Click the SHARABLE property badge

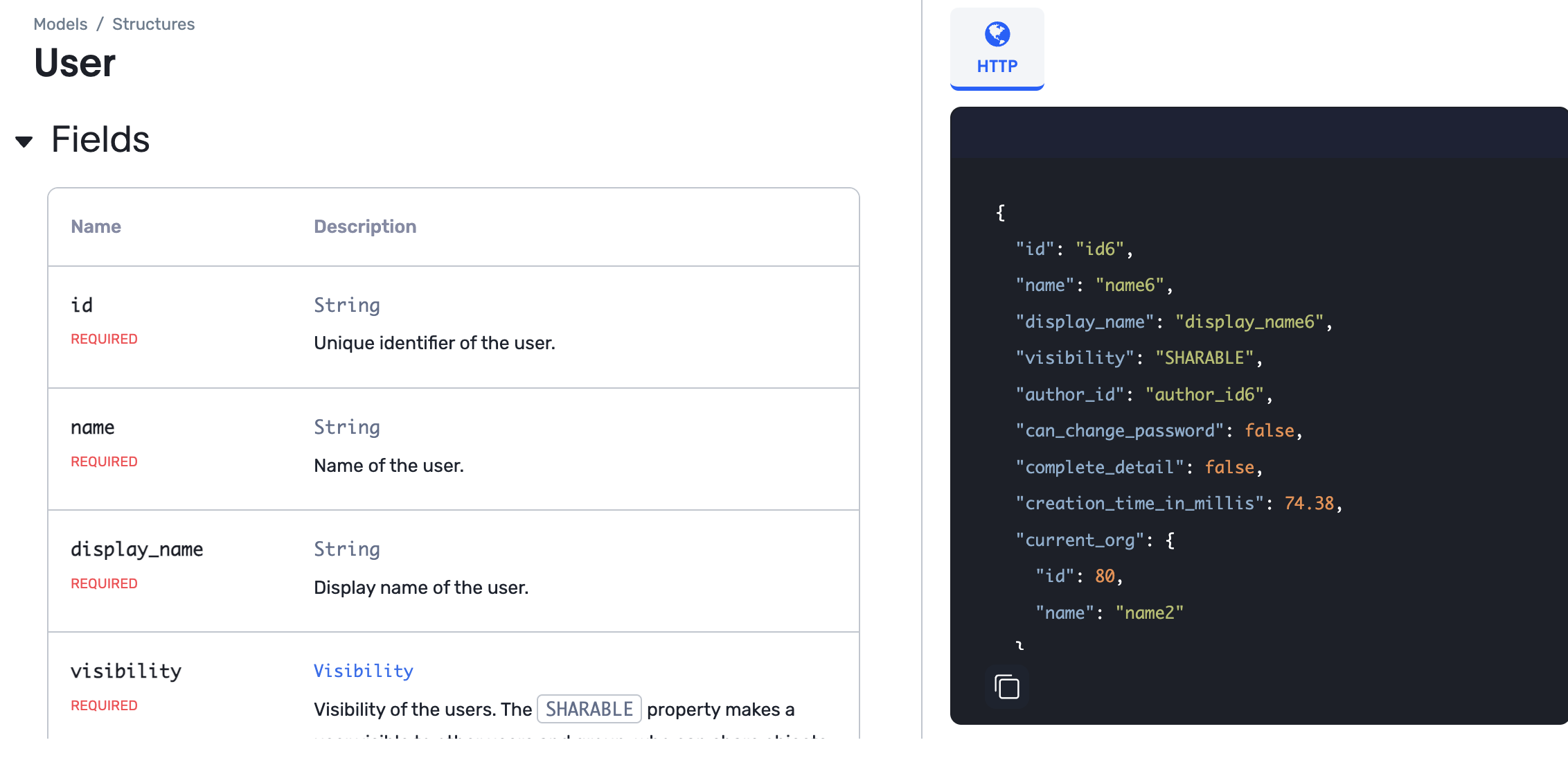589,709
